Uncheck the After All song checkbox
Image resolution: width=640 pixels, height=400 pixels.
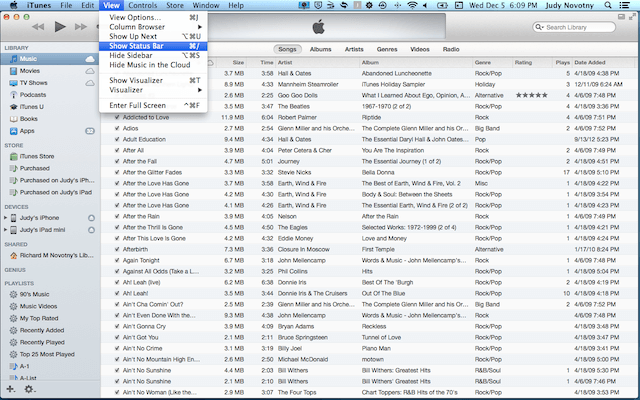tap(117, 150)
